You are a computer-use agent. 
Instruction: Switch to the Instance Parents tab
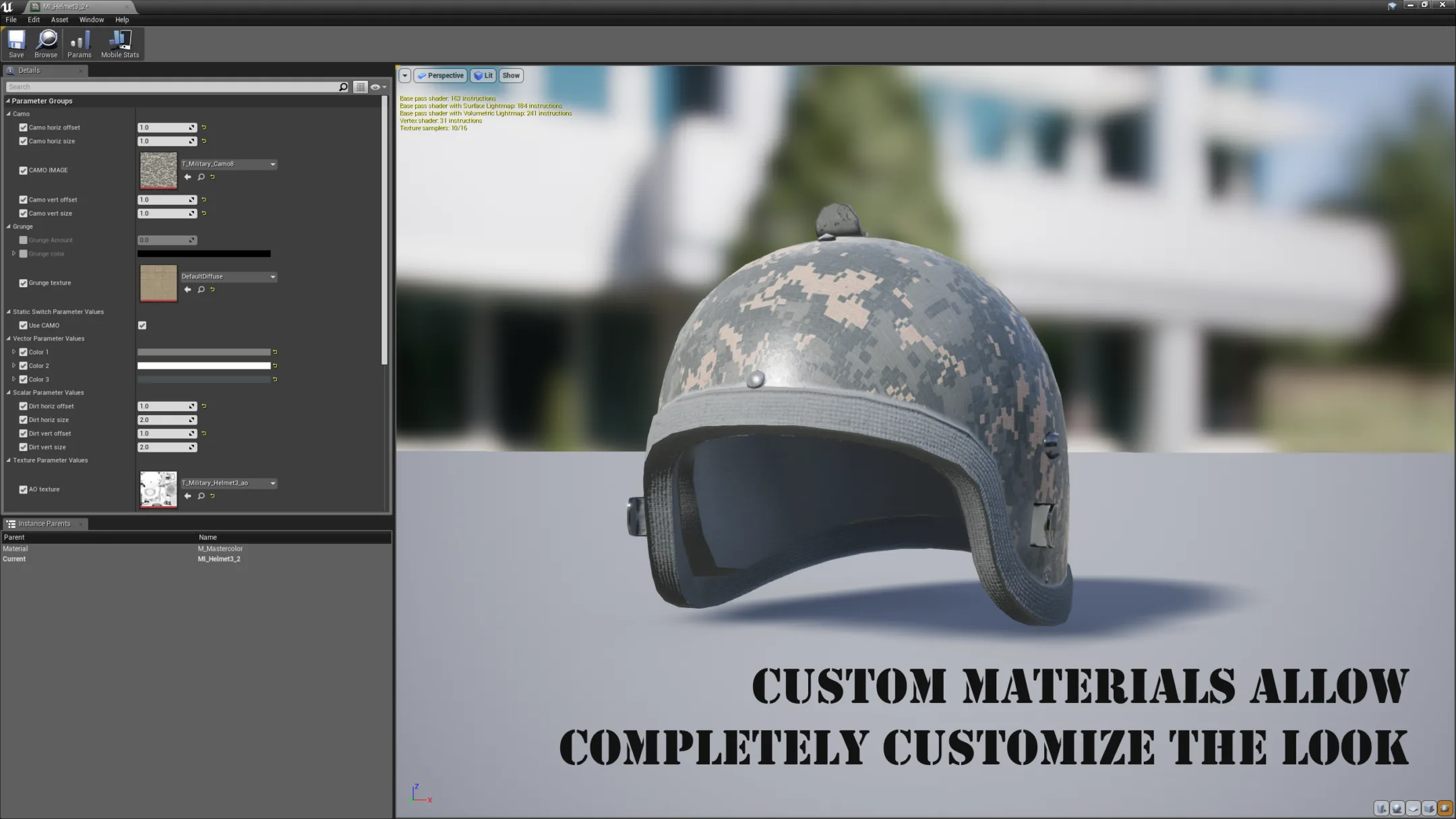44,524
